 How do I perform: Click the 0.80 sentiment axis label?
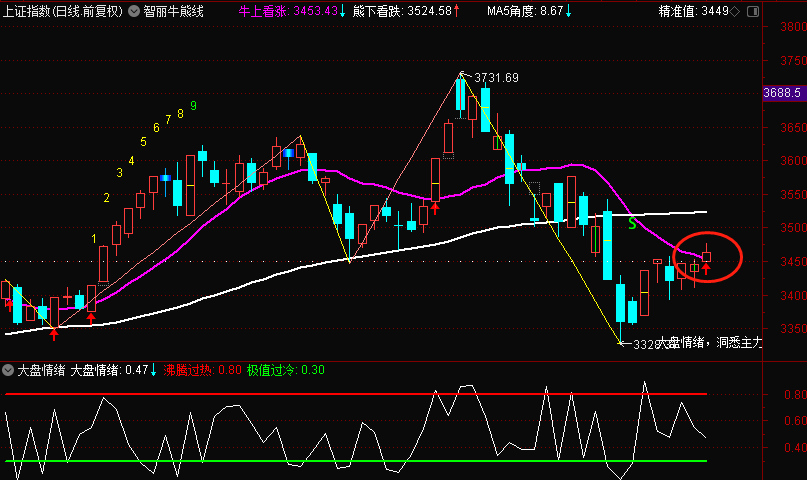point(795,395)
